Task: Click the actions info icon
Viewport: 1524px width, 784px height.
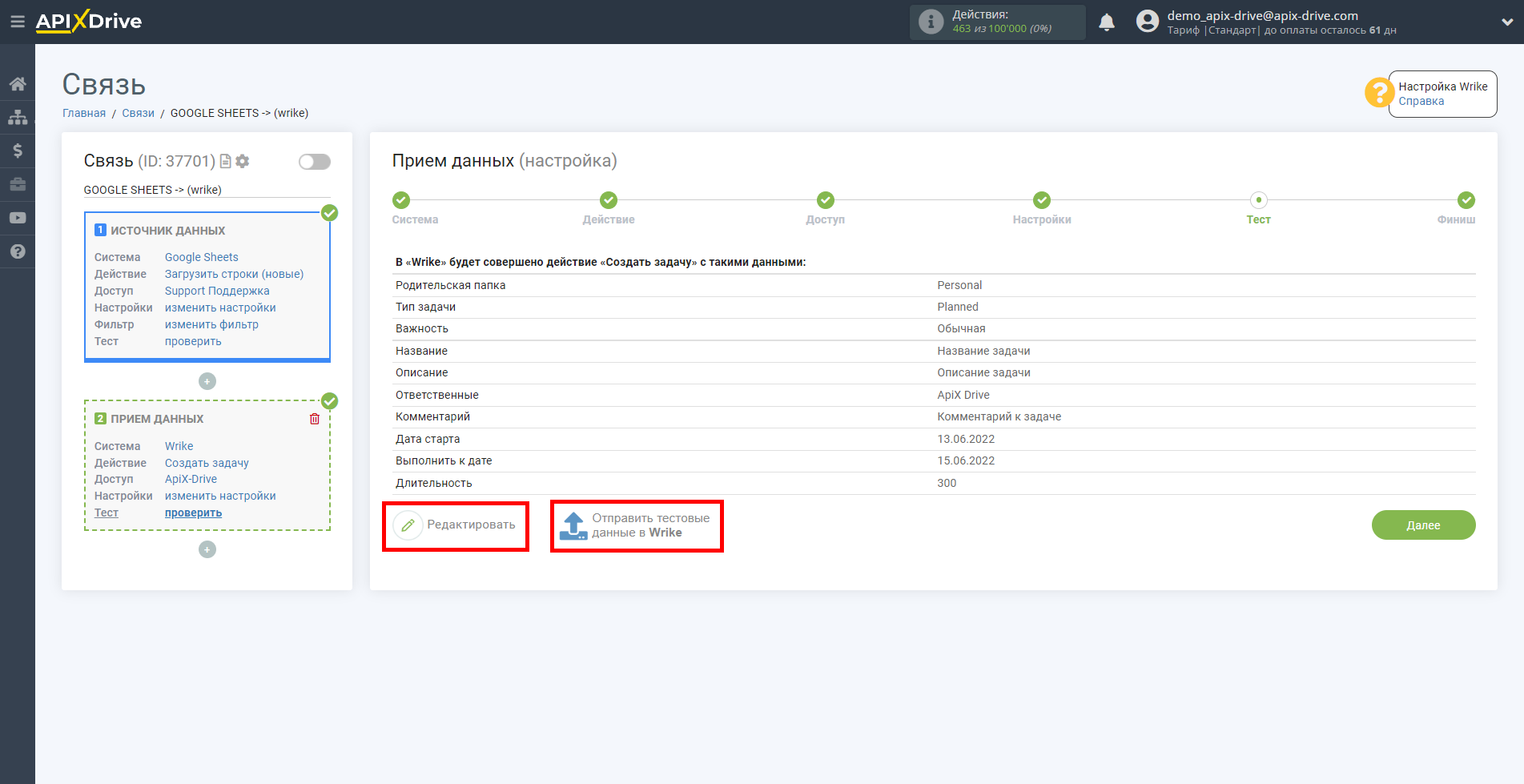Action: [x=931, y=22]
